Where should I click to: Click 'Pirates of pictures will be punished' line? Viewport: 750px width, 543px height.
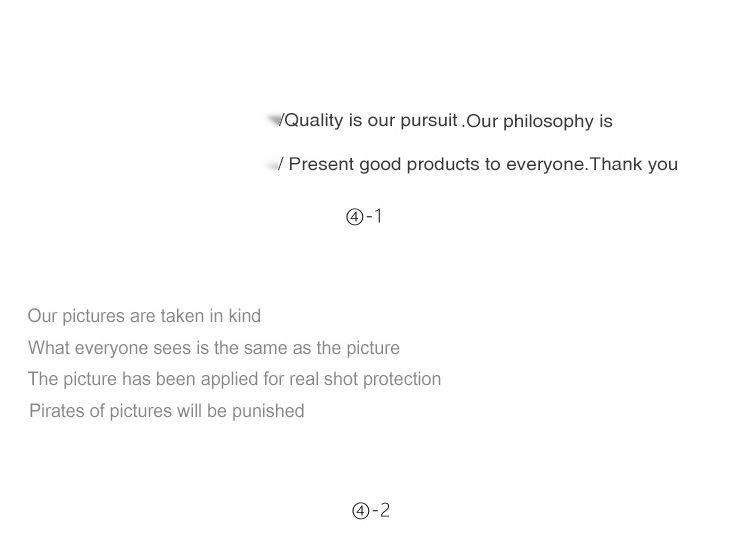(x=166, y=411)
